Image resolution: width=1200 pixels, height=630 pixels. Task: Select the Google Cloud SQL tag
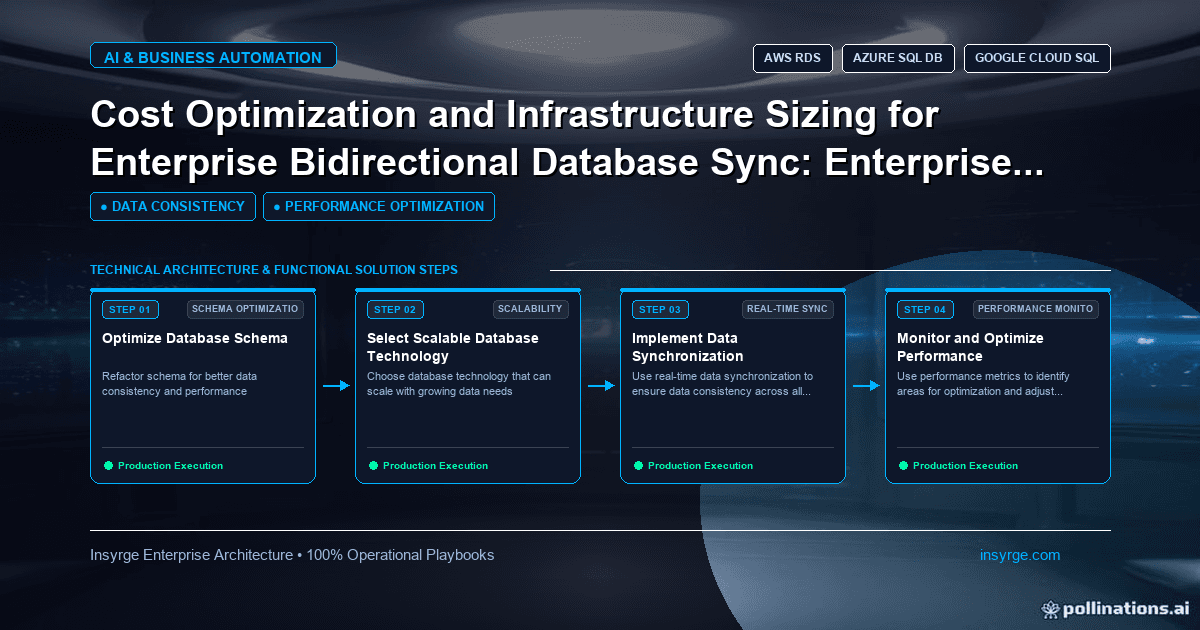tap(1037, 58)
